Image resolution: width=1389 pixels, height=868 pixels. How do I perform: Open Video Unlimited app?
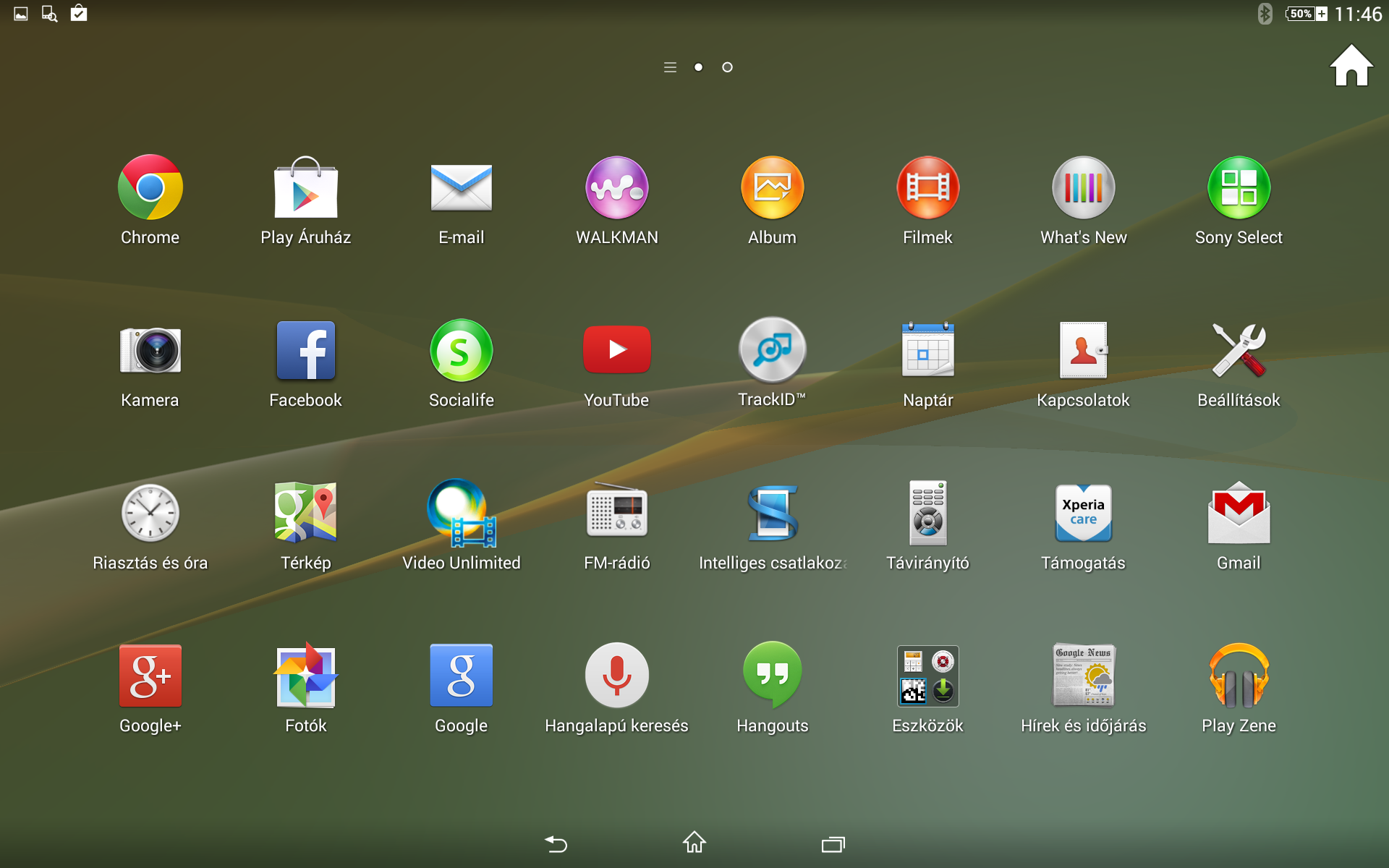coord(462,513)
